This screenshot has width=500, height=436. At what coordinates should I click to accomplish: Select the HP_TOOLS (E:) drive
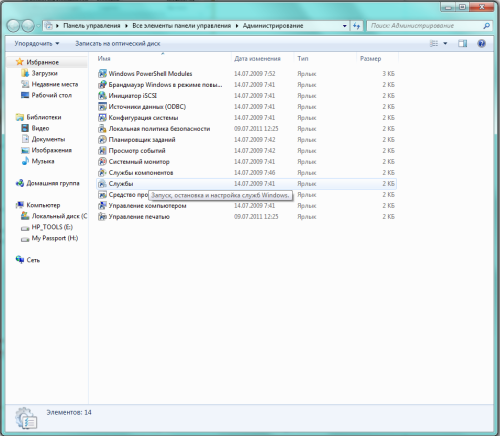52,227
